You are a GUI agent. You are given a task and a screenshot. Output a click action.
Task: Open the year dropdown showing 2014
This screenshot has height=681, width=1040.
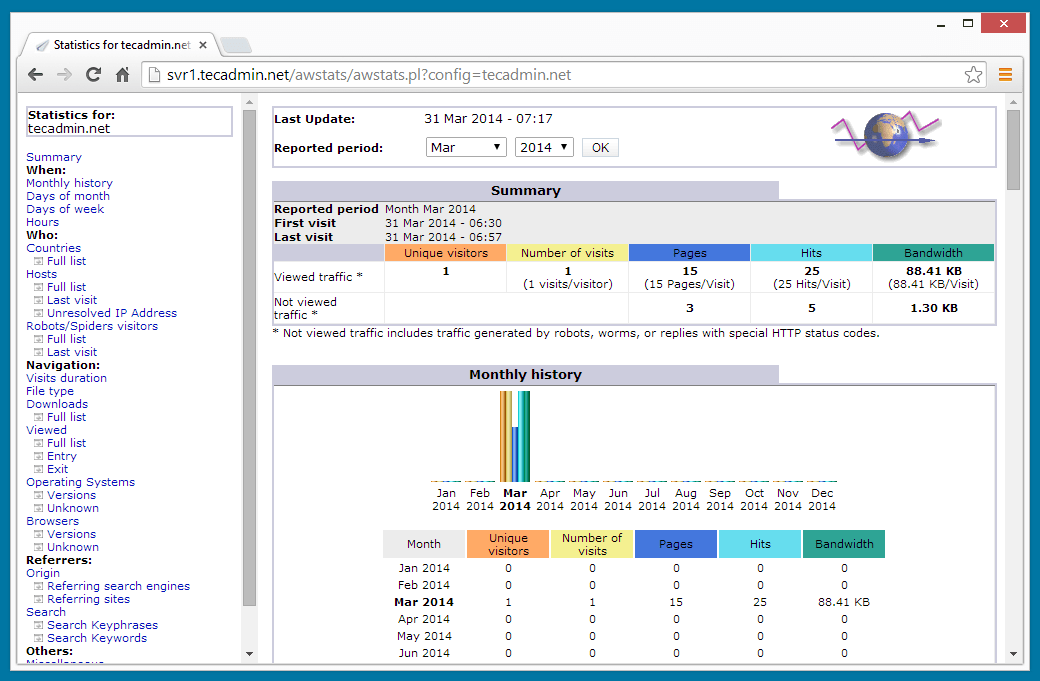tap(543, 145)
